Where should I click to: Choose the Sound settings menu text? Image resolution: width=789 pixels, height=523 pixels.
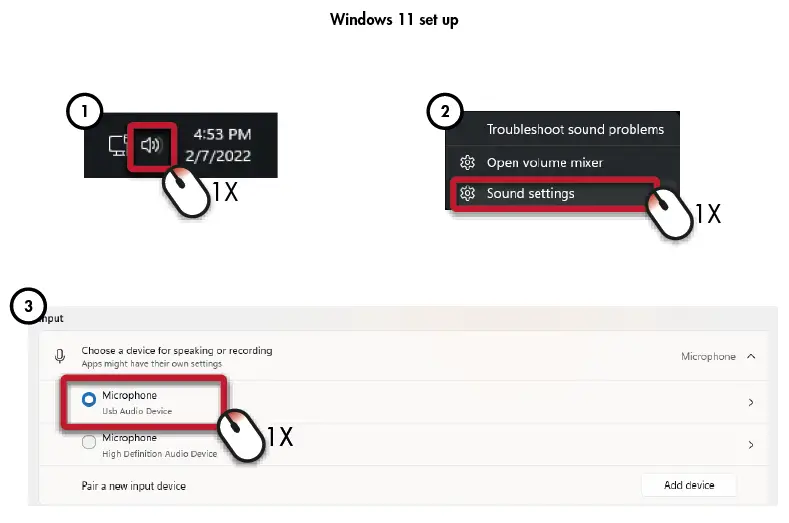pos(530,193)
